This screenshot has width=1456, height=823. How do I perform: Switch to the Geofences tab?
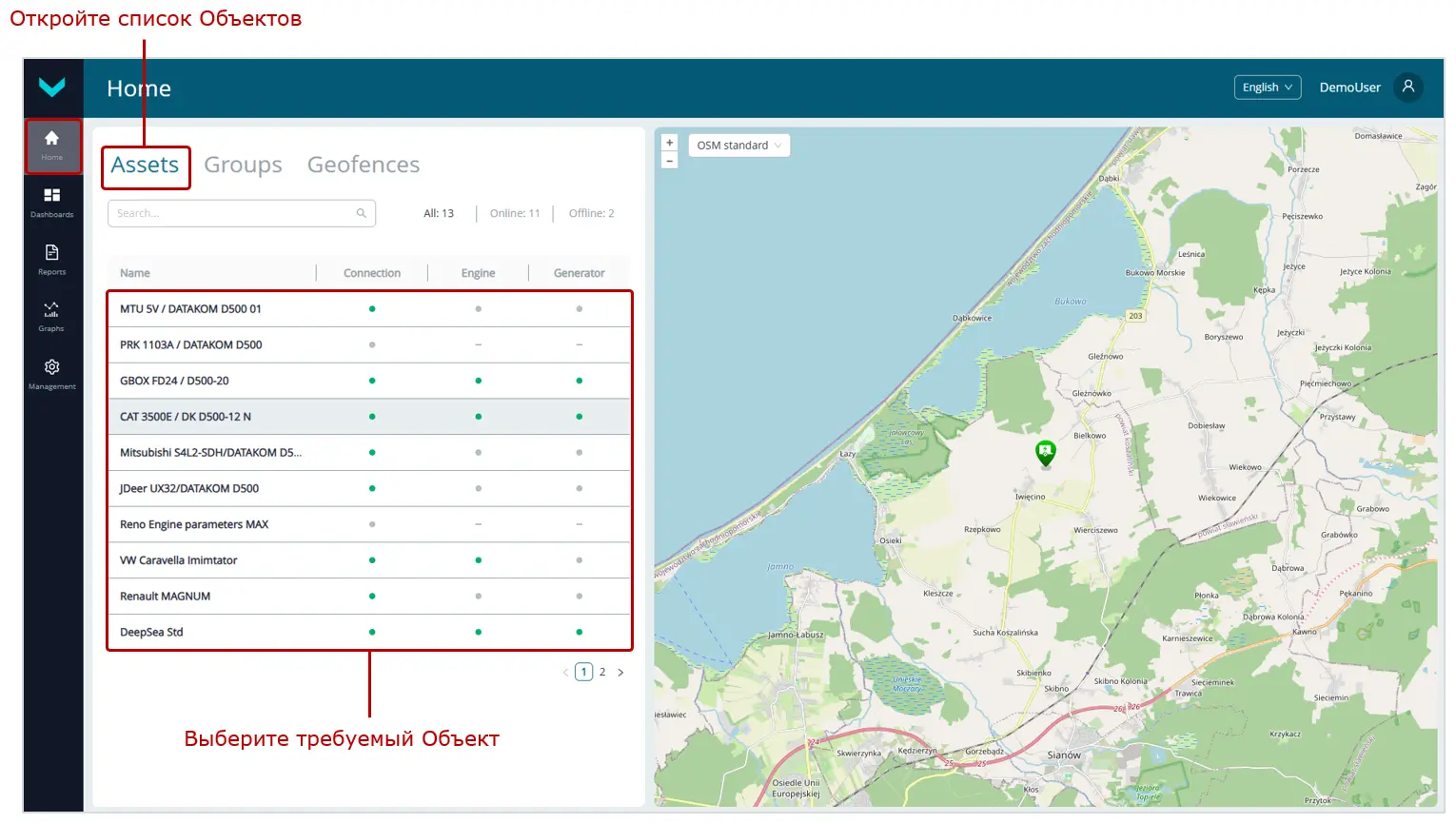click(x=364, y=166)
